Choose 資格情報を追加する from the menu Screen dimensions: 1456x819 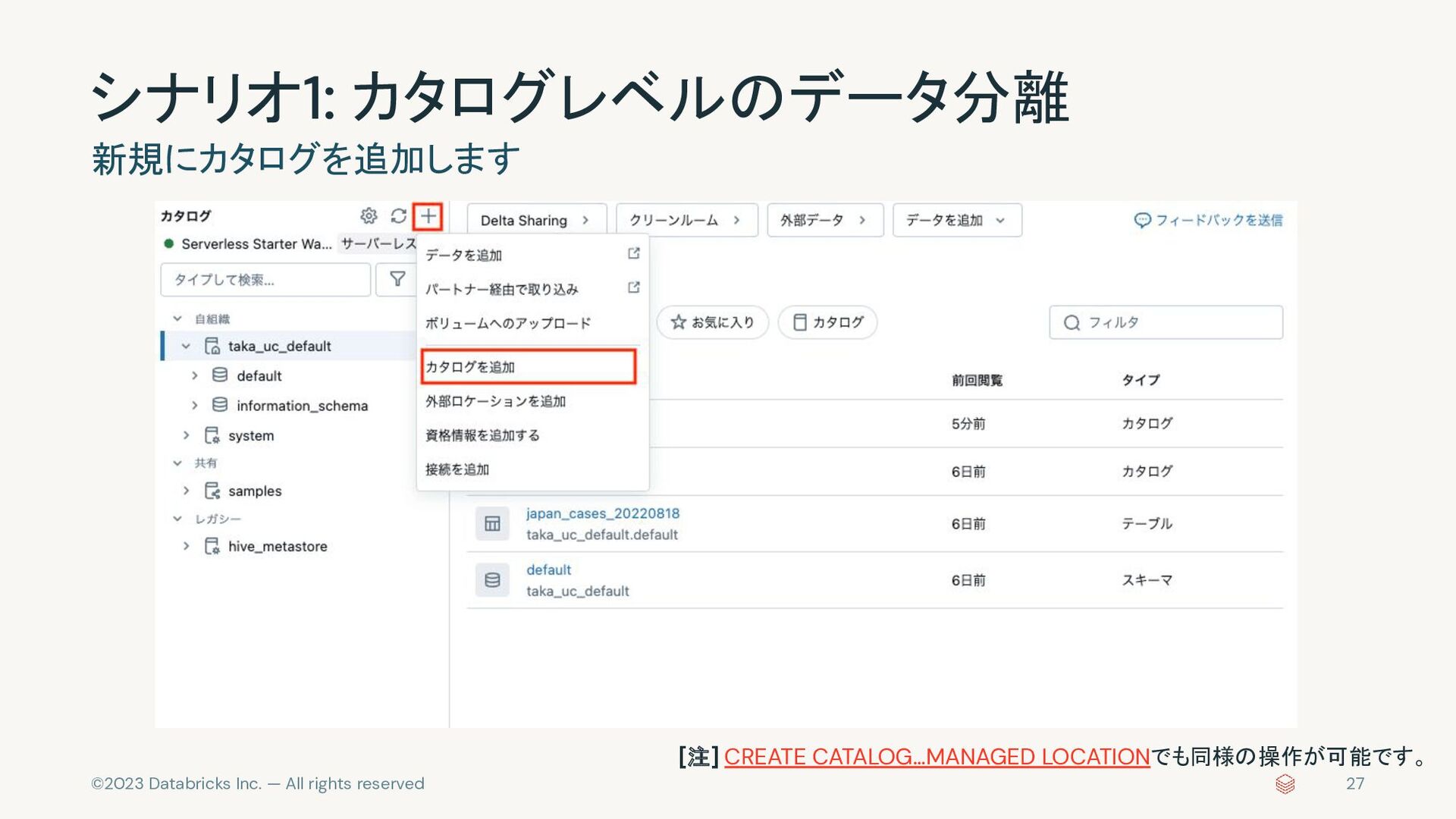pyautogui.click(x=532, y=435)
